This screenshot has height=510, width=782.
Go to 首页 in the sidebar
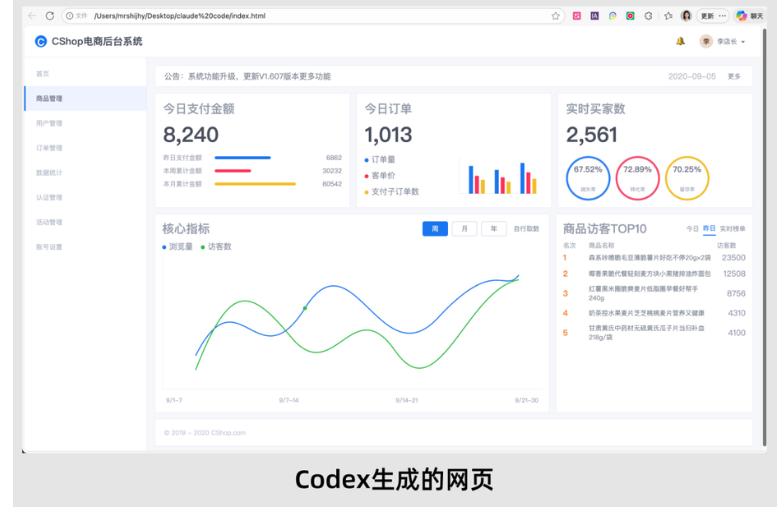pyautogui.click(x=42, y=74)
